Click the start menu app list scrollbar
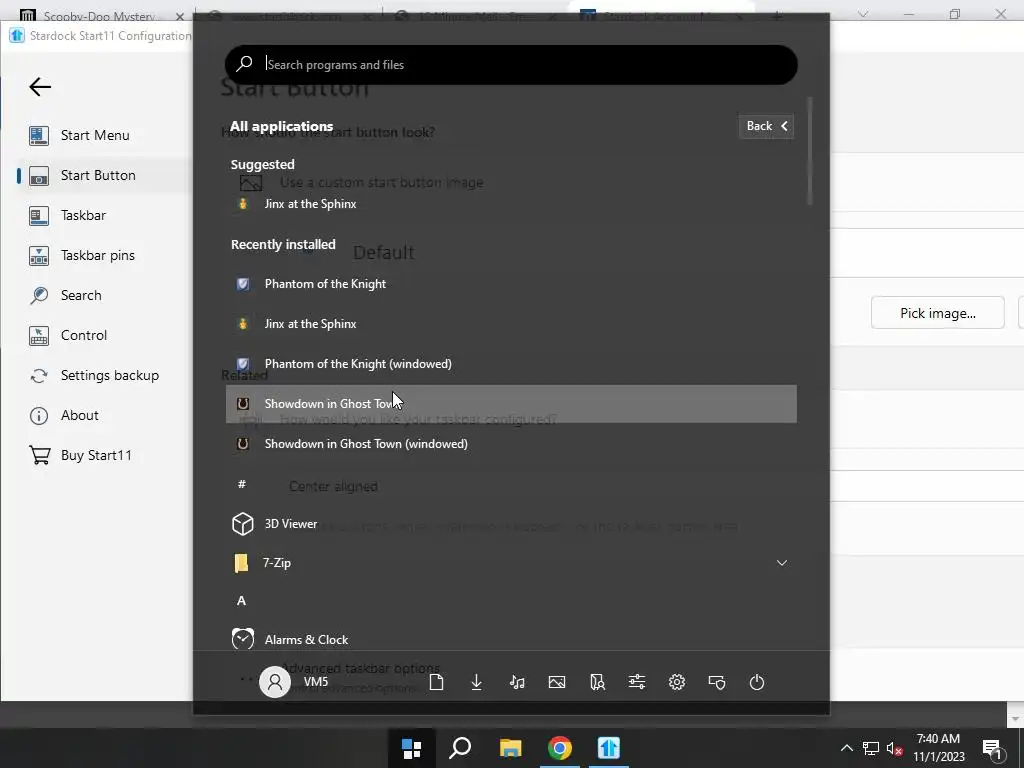Screen dimensions: 1024x768 click(810, 152)
